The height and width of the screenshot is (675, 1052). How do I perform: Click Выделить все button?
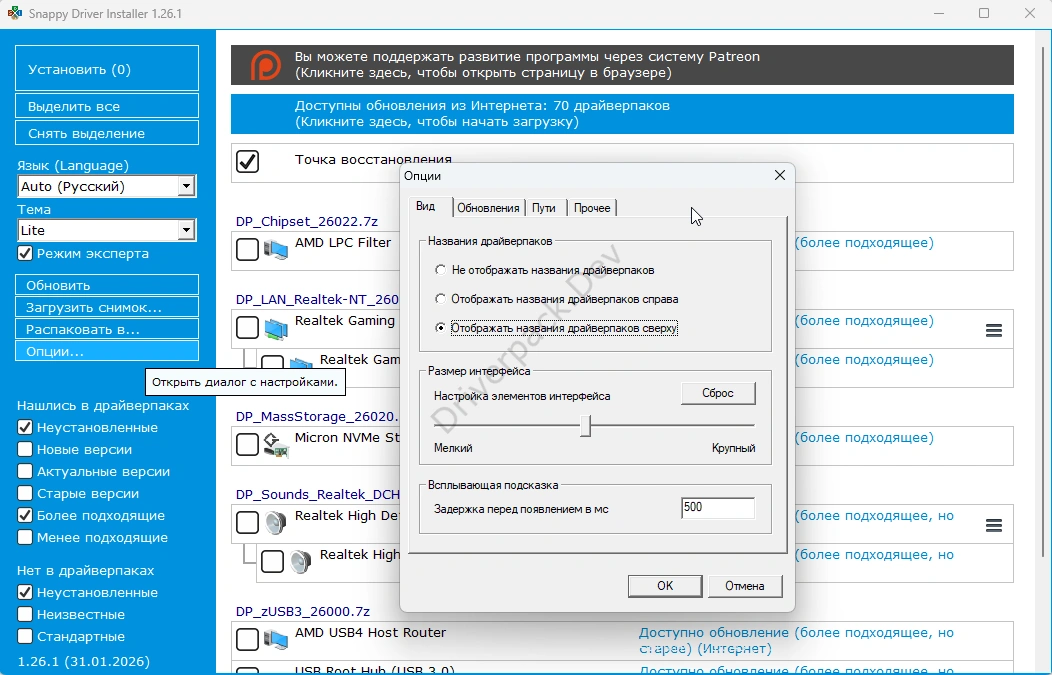click(x=107, y=105)
